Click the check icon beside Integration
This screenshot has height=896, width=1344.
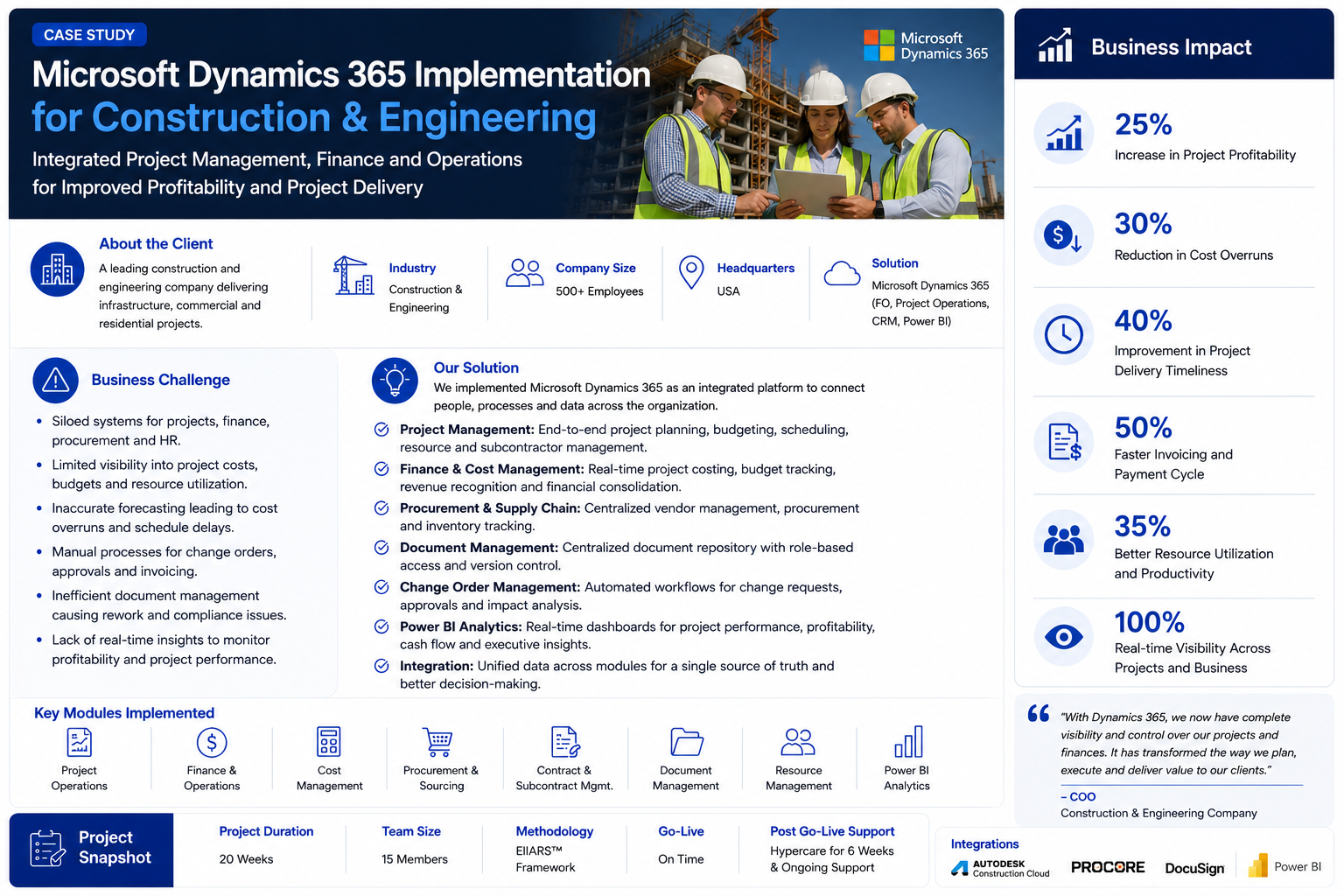pos(381,666)
